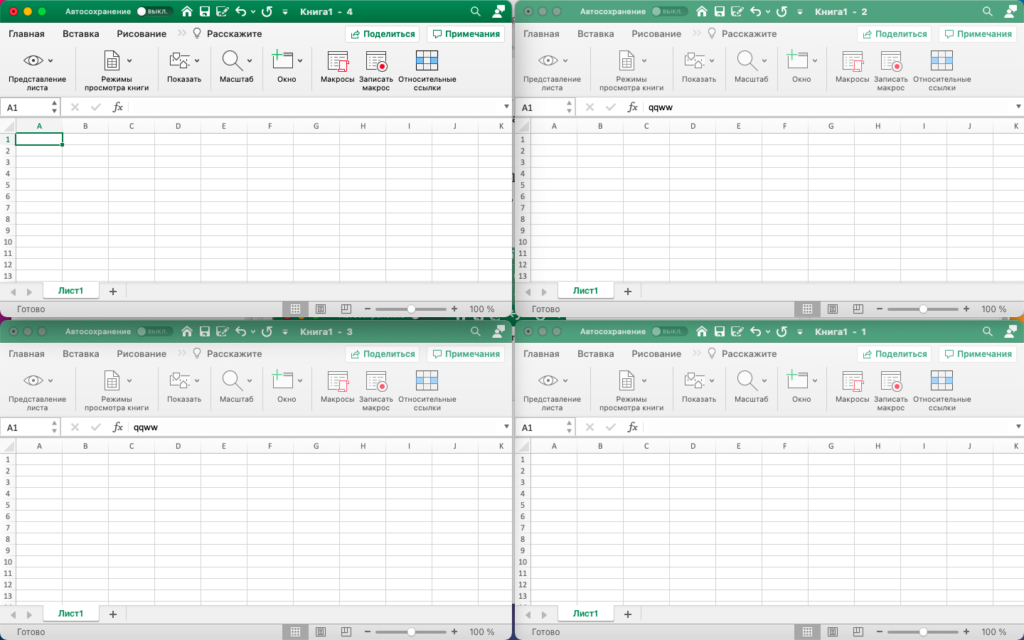The image size is (1024, 640).
Task: Click the Поделиться button in Книга1 - 2
Action: coord(895,33)
